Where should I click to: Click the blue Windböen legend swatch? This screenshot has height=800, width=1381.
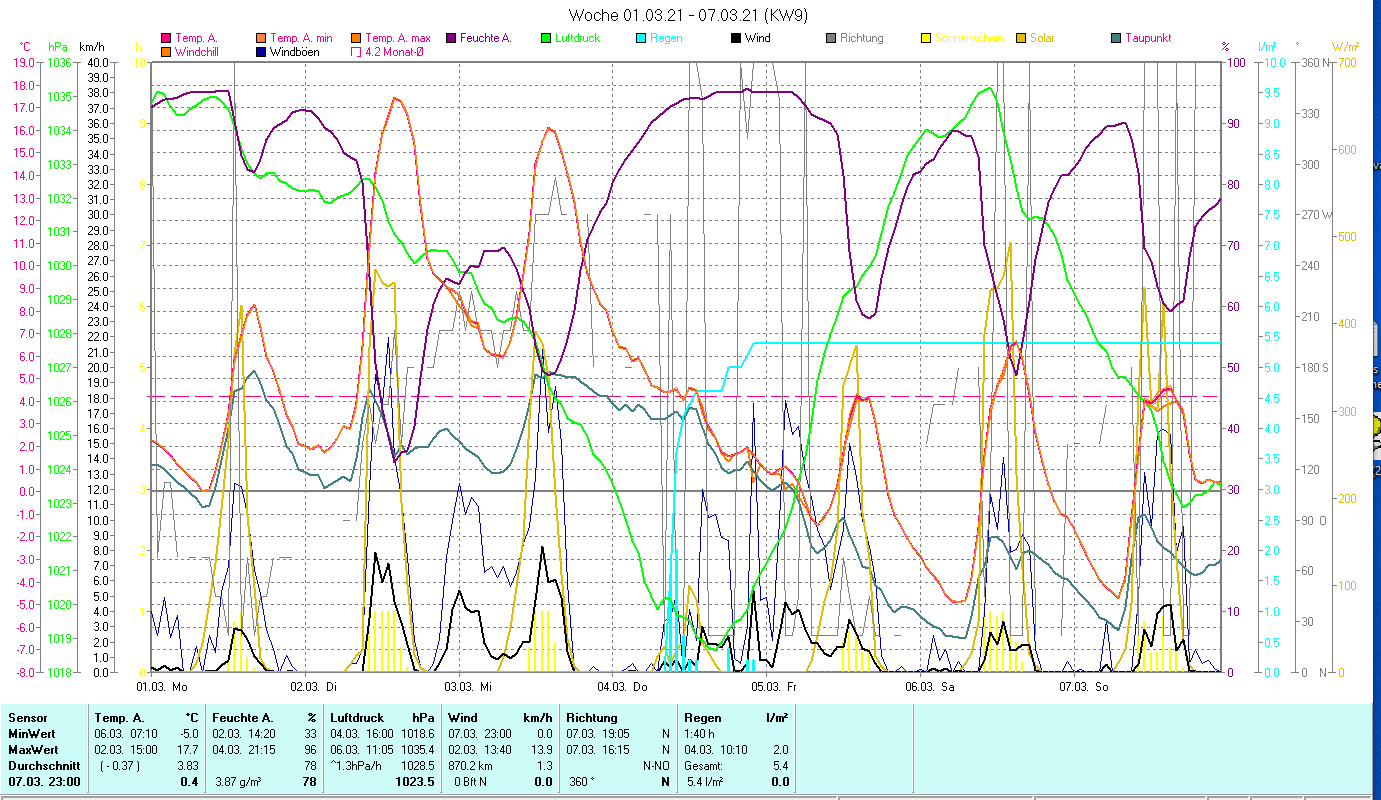[261, 51]
